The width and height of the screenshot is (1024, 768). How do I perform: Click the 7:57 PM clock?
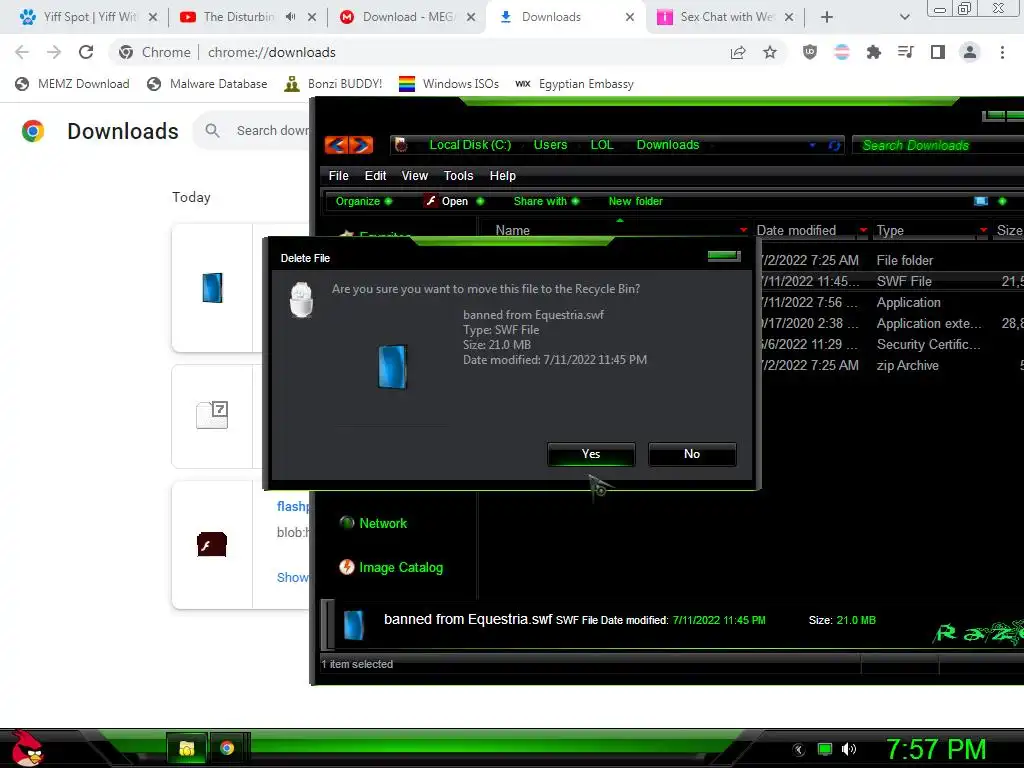click(936, 749)
